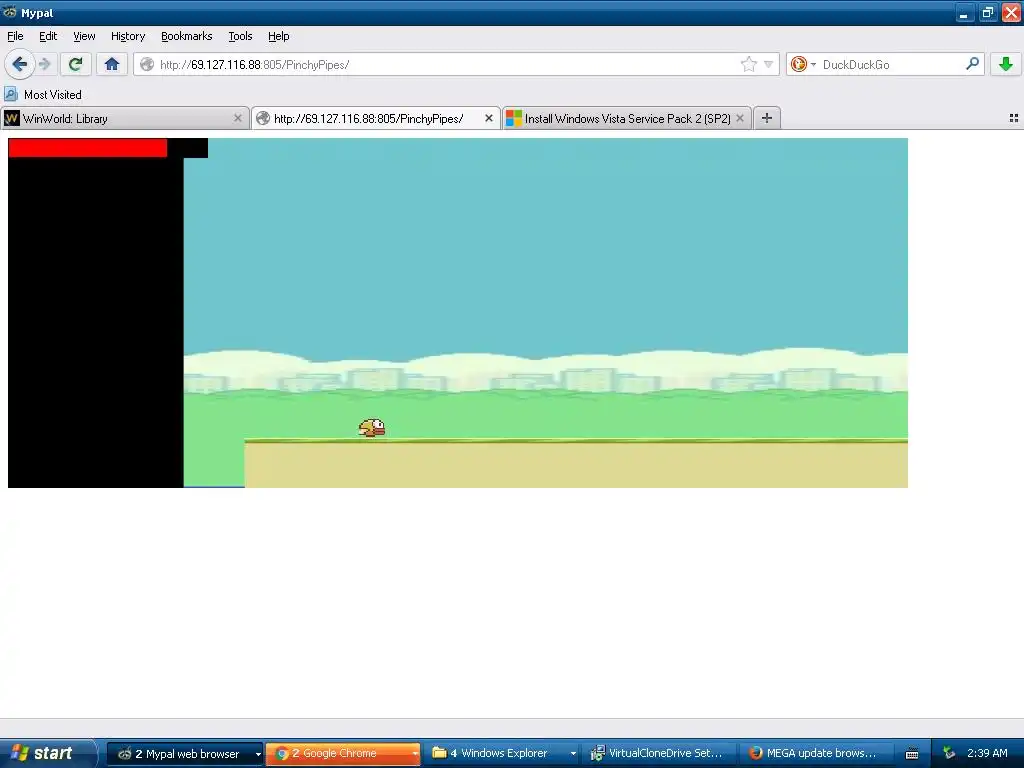Open the History menu

coord(127,36)
